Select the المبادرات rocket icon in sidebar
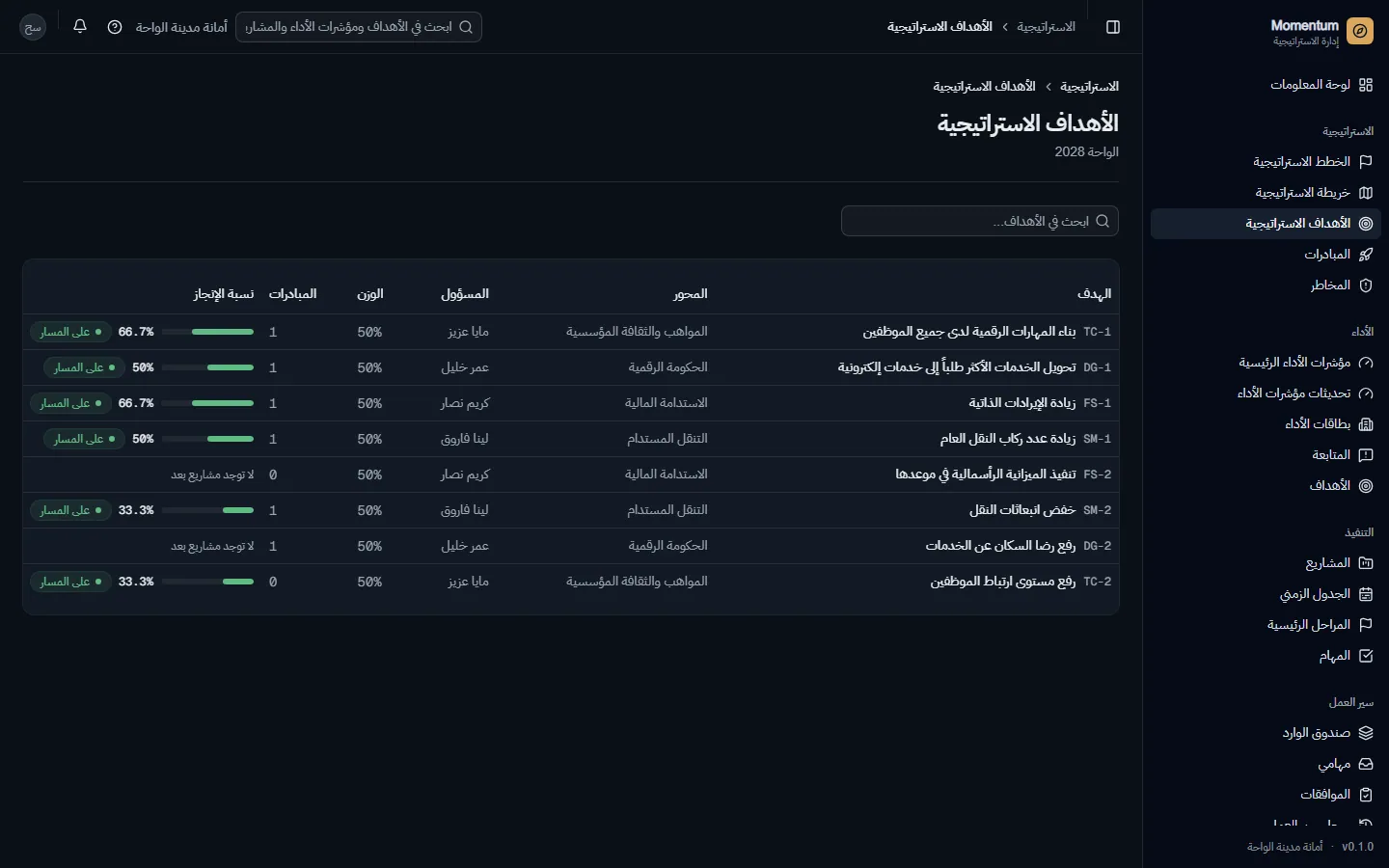Screen dimensions: 1389x868 coord(1365,255)
